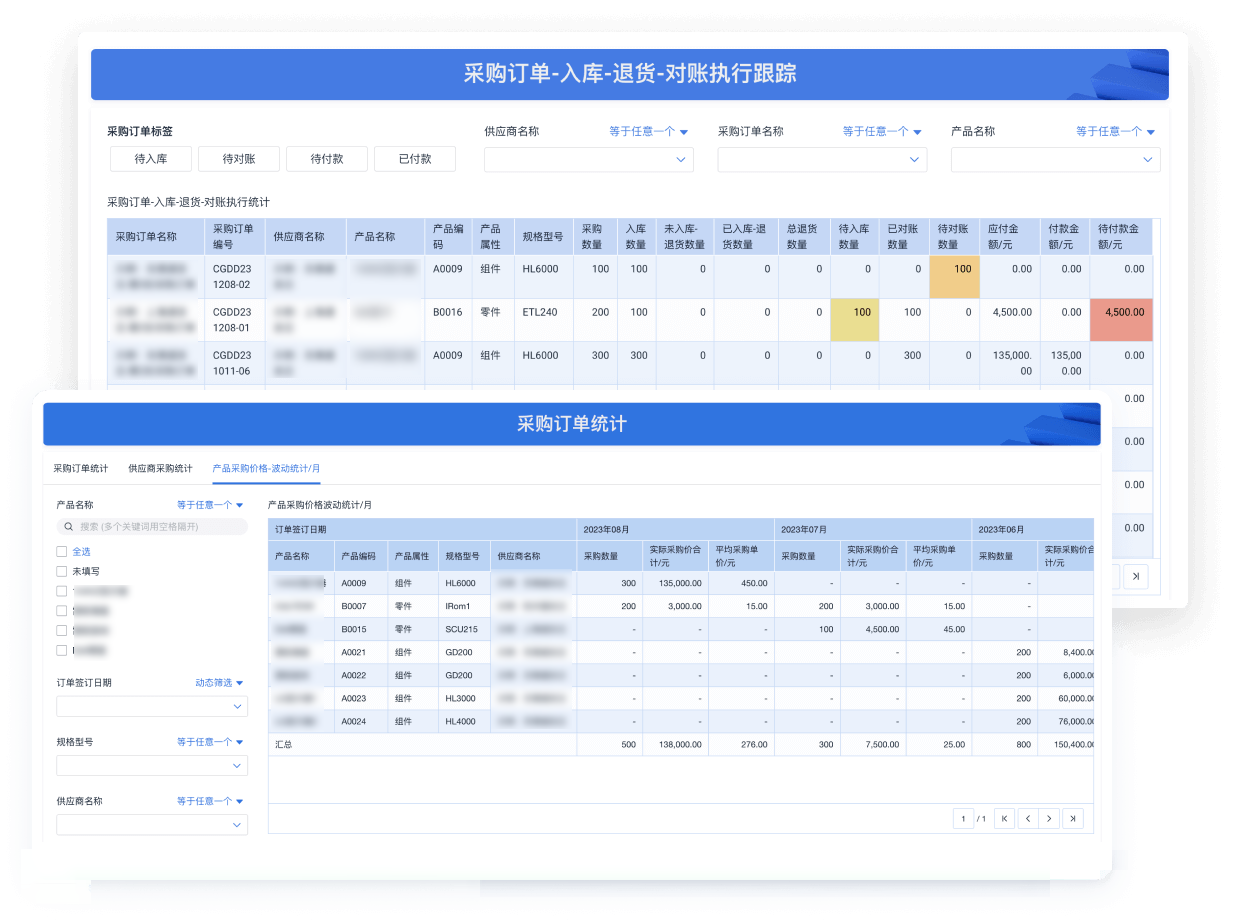Click chevron in top 采购订单名称 combo box
The image size is (1236, 920).
pyautogui.click(x=914, y=160)
